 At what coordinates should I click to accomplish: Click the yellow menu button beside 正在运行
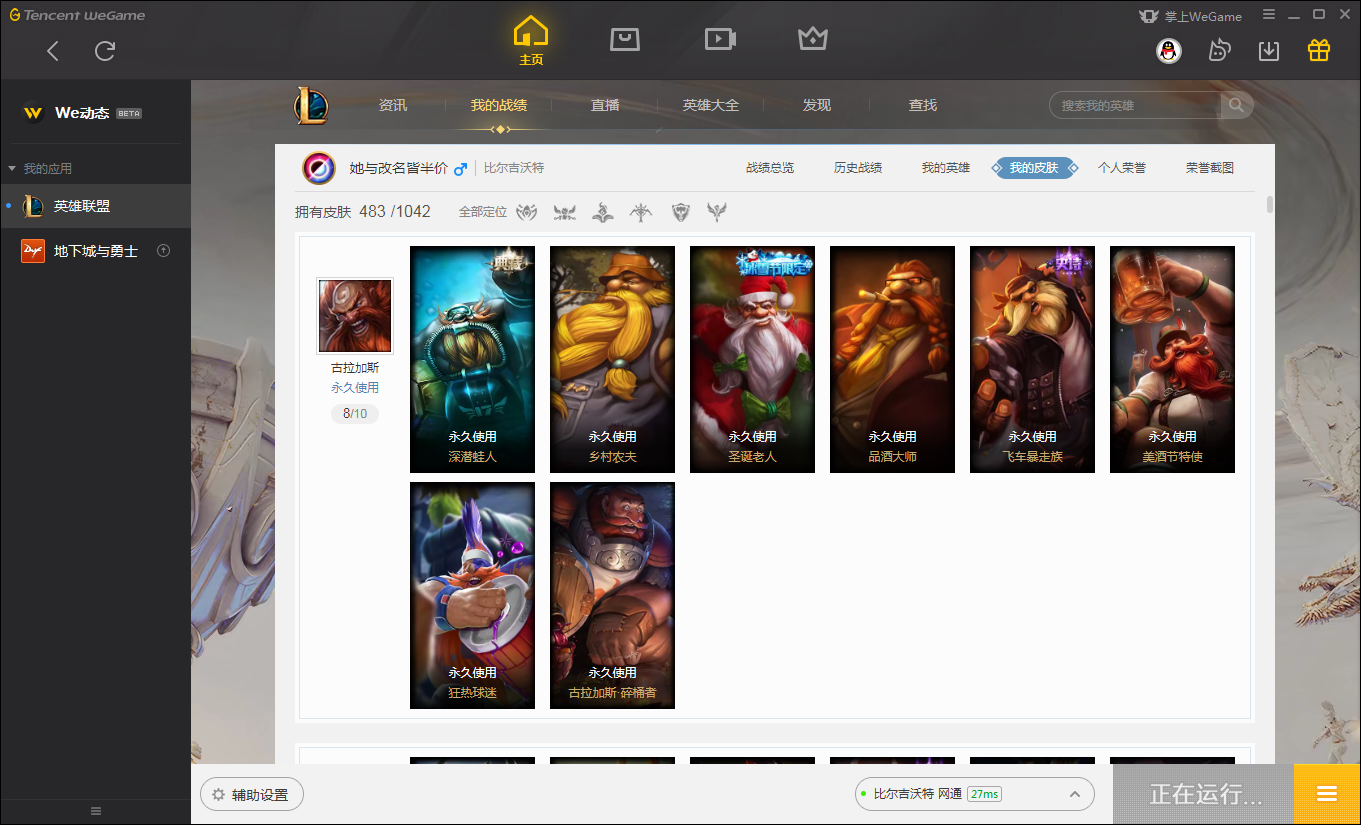[x=1327, y=794]
